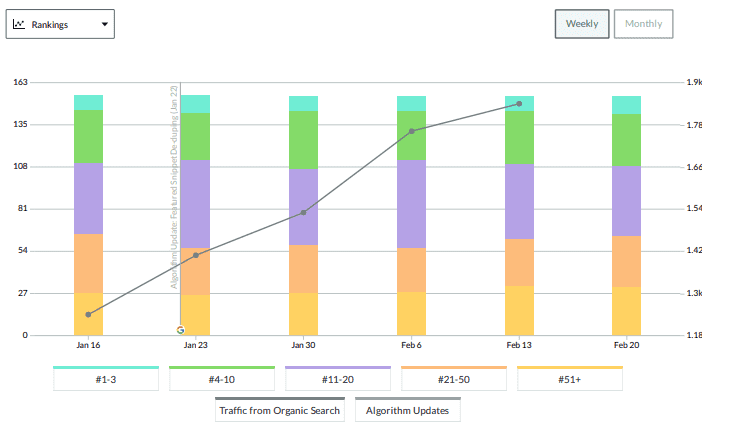Toggle the #4-10 legend series

coord(222,380)
